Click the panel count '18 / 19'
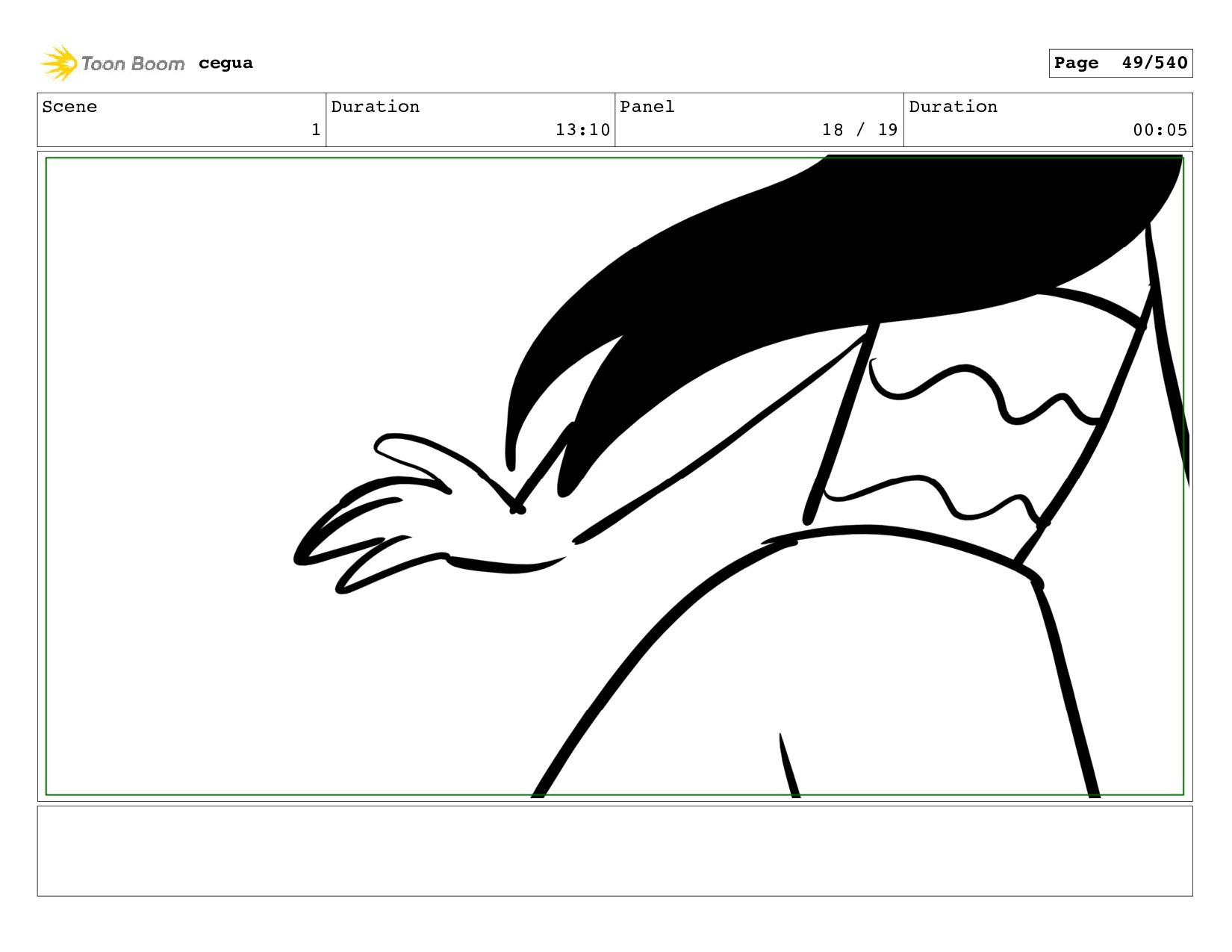This screenshot has height=952, width=1232. (x=859, y=130)
